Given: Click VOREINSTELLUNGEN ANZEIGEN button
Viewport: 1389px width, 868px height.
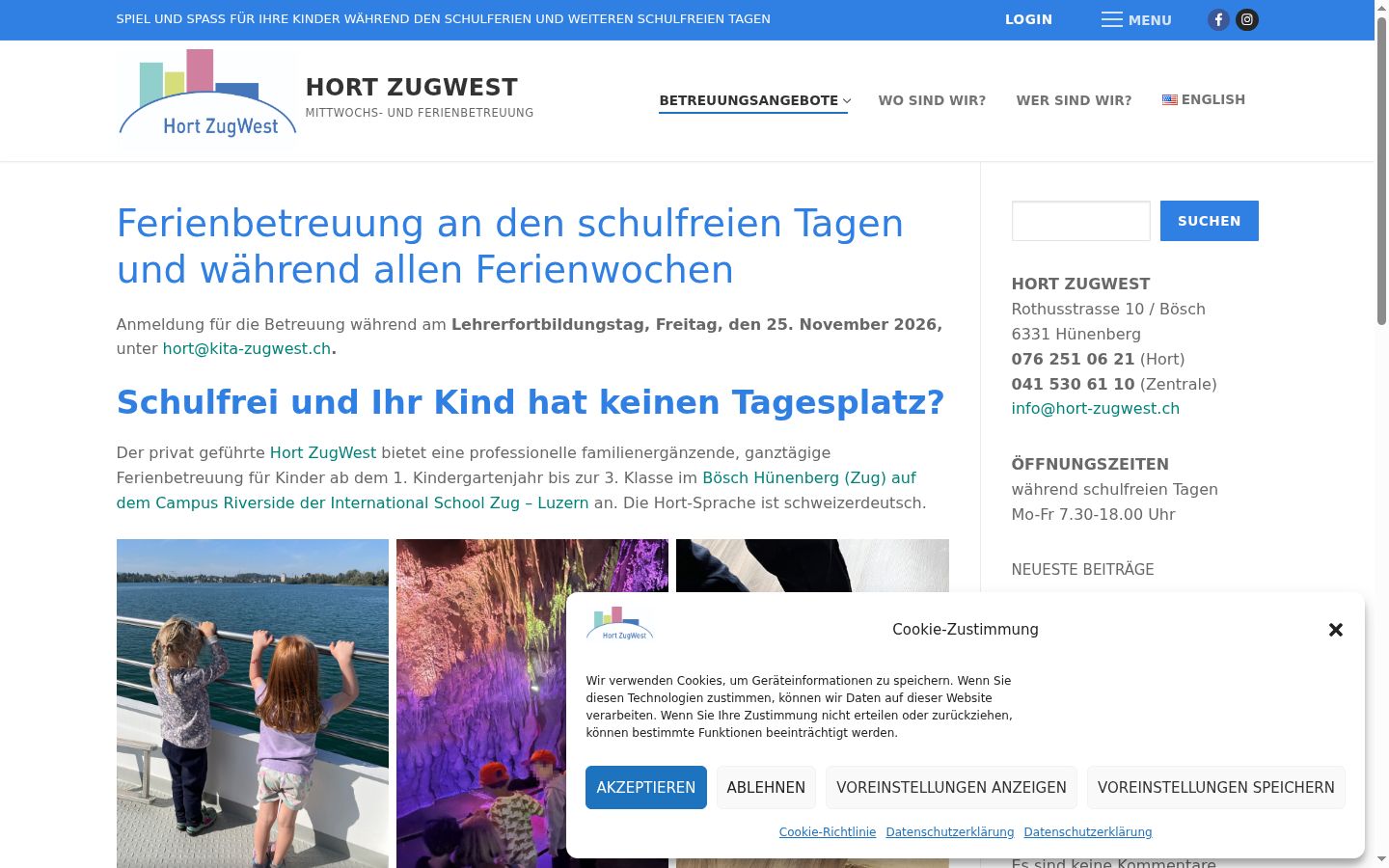Looking at the screenshot, I should coord(951,787).
